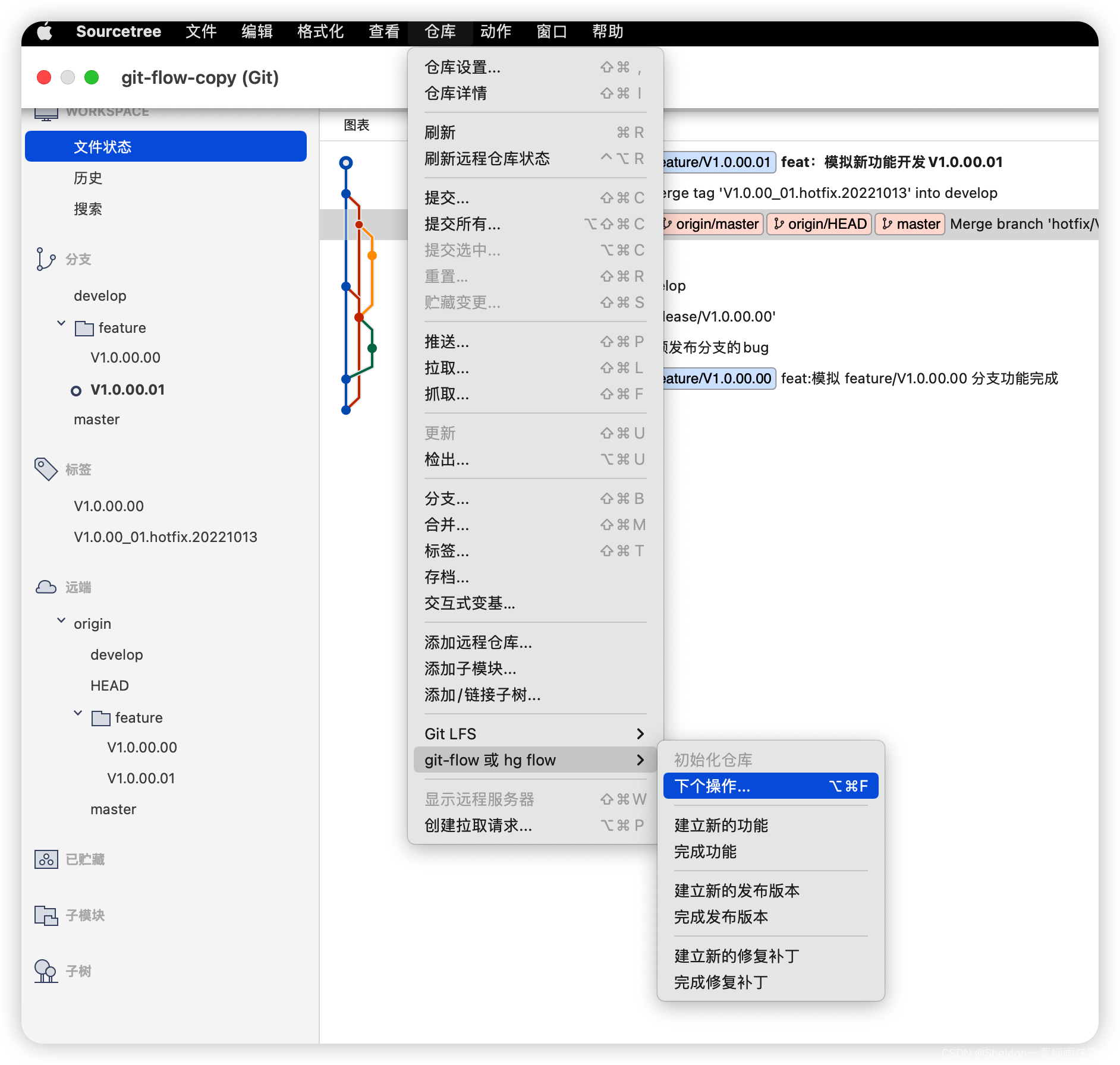
Task: Click the origin feature folder icon
Action: pos(101,718)
